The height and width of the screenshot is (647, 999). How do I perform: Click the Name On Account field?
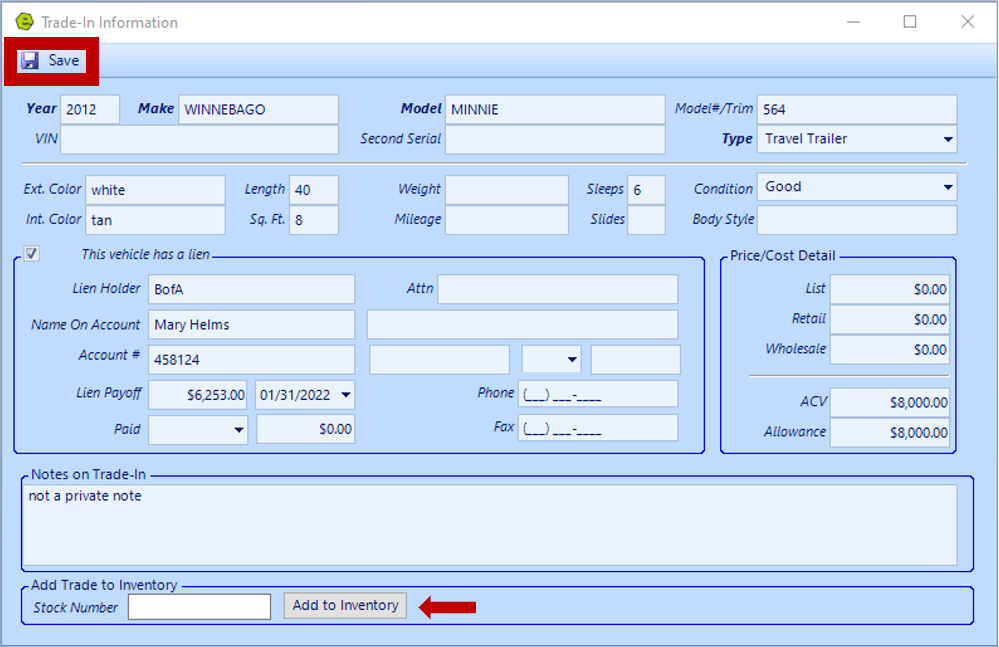(252, 325)
